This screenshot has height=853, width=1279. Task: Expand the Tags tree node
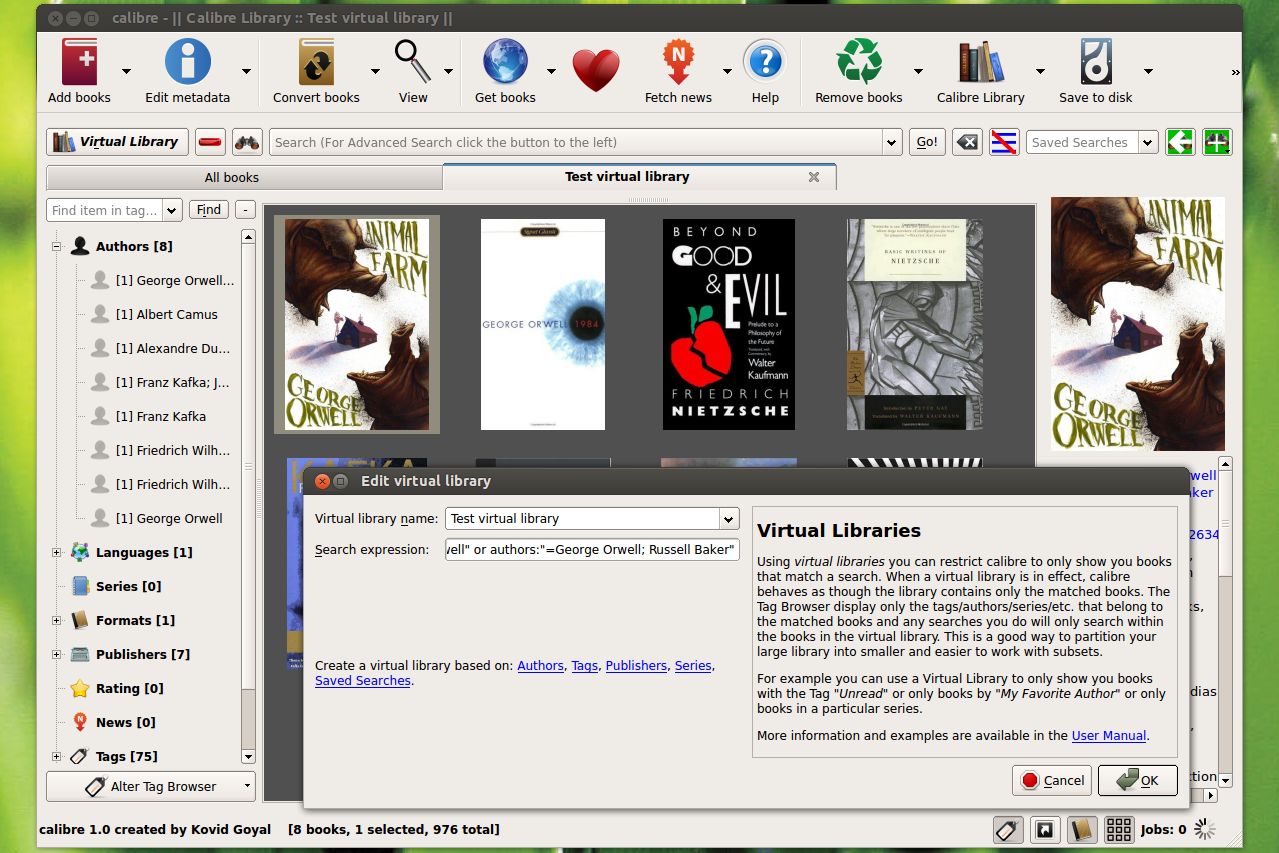tap(57, 756)
